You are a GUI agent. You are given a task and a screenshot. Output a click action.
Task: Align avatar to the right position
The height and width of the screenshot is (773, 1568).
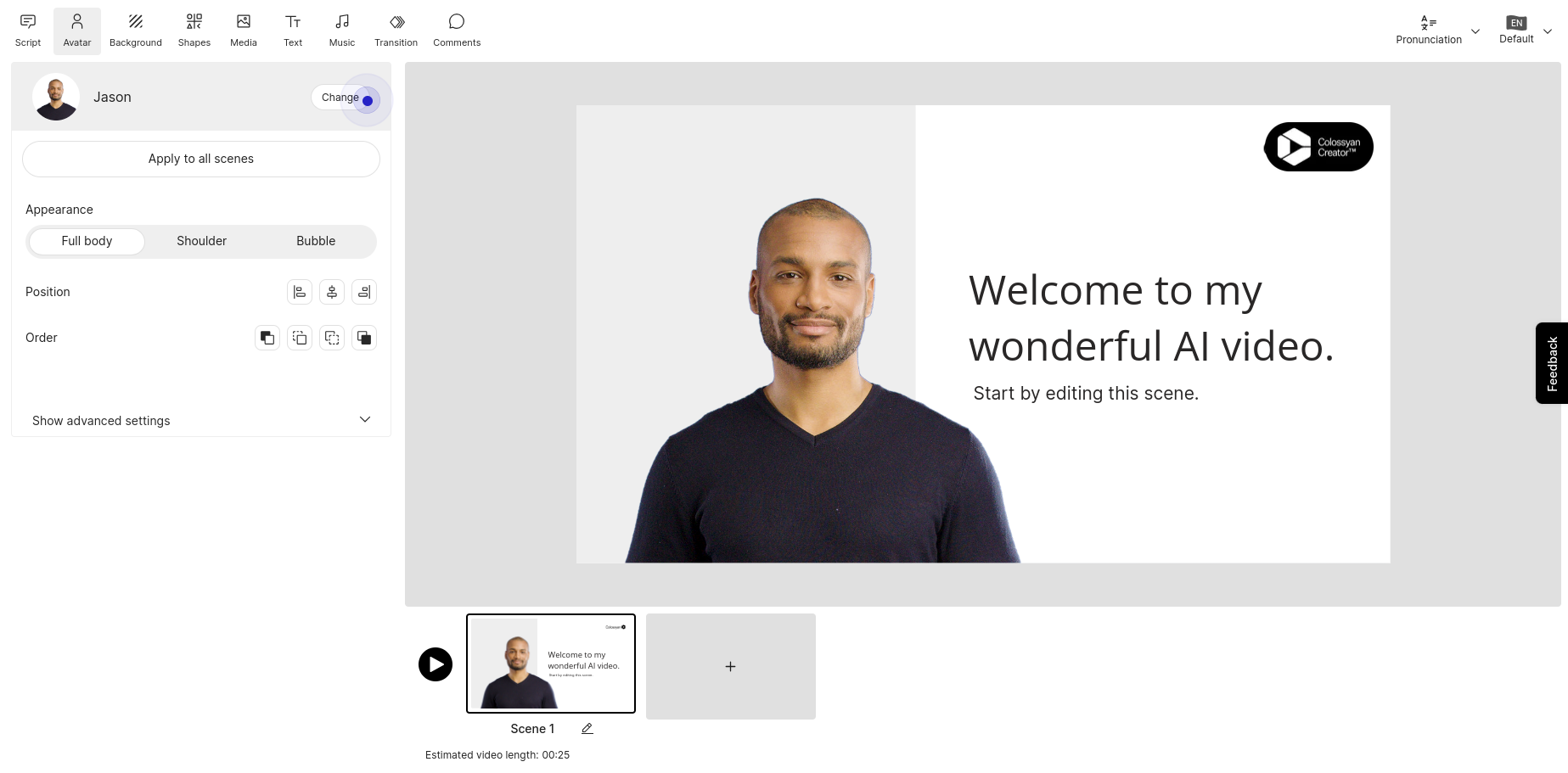pos(364,292)
